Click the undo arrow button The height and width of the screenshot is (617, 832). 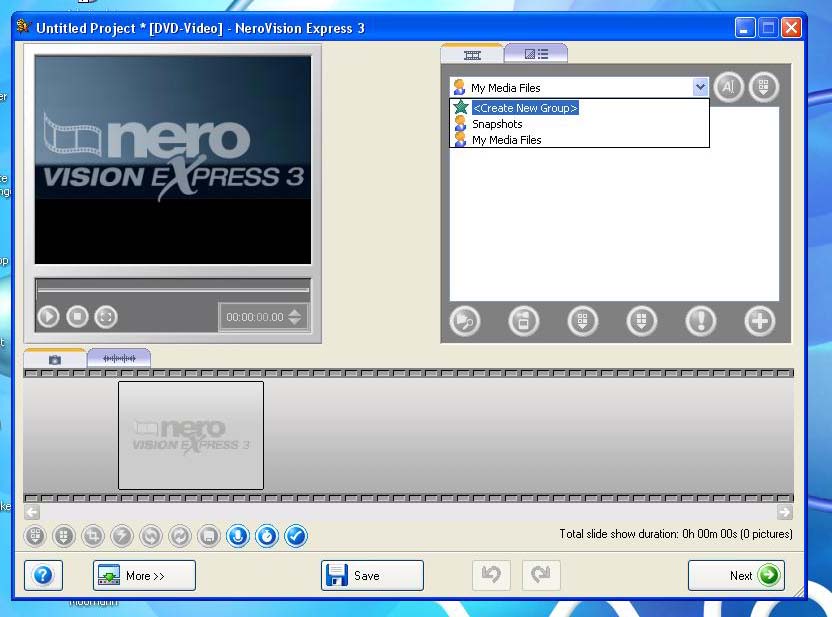[491, 575]
